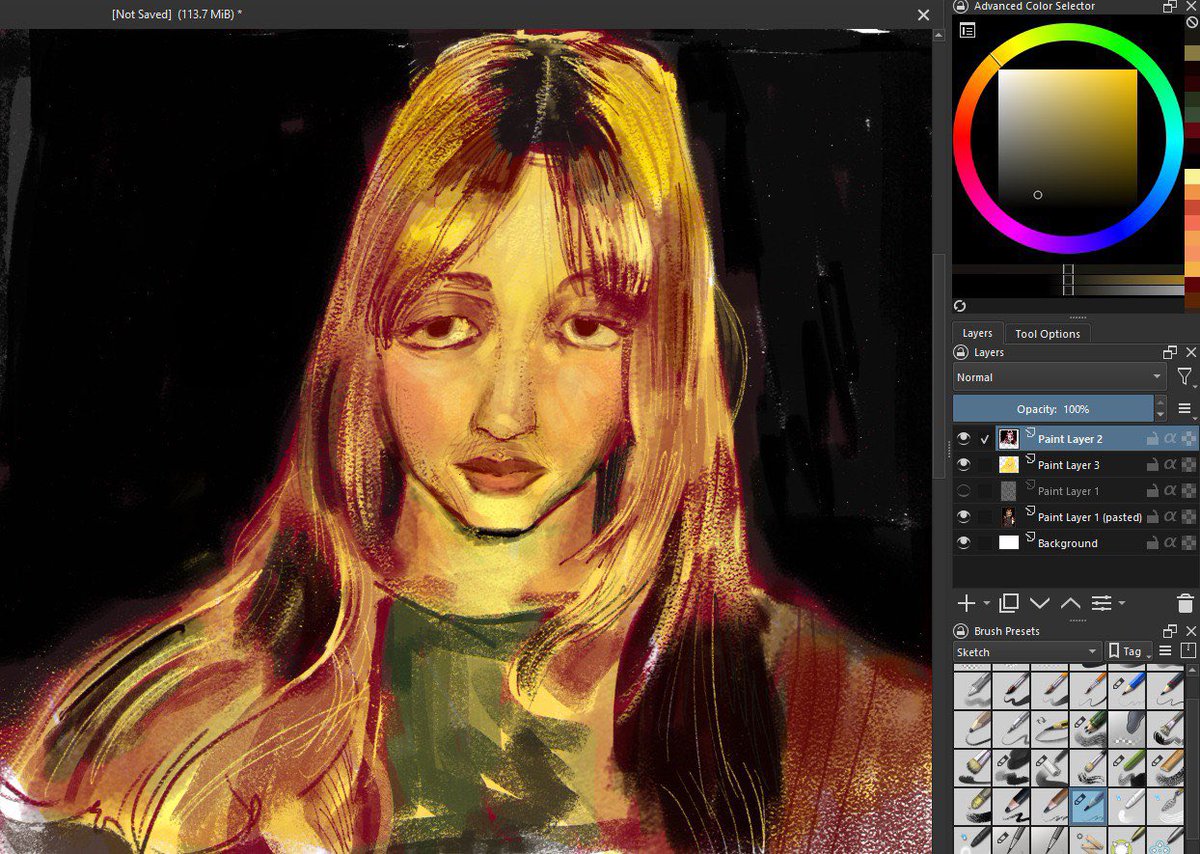
Task: Lock Paint Layer 1 (pasted)
Action: click(1152, 517)
